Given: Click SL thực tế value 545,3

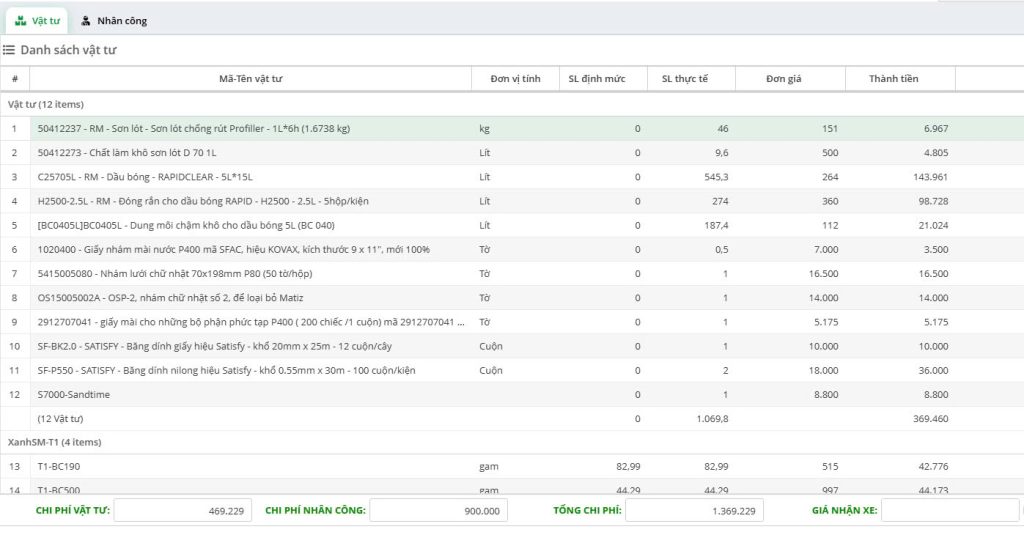Looking at the screenshot, I should click(716, 177).
